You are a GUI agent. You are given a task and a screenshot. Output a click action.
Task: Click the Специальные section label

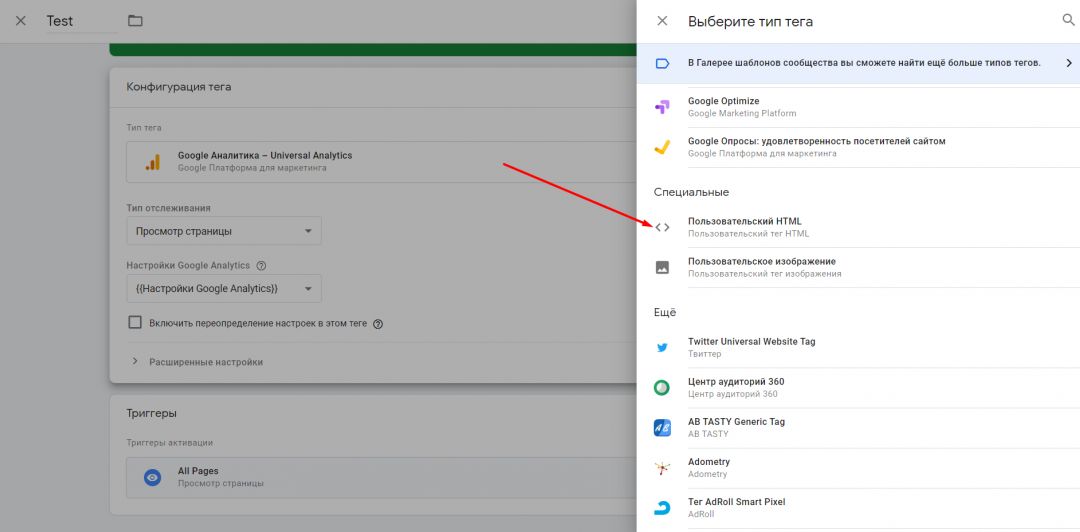pos(691,192)
